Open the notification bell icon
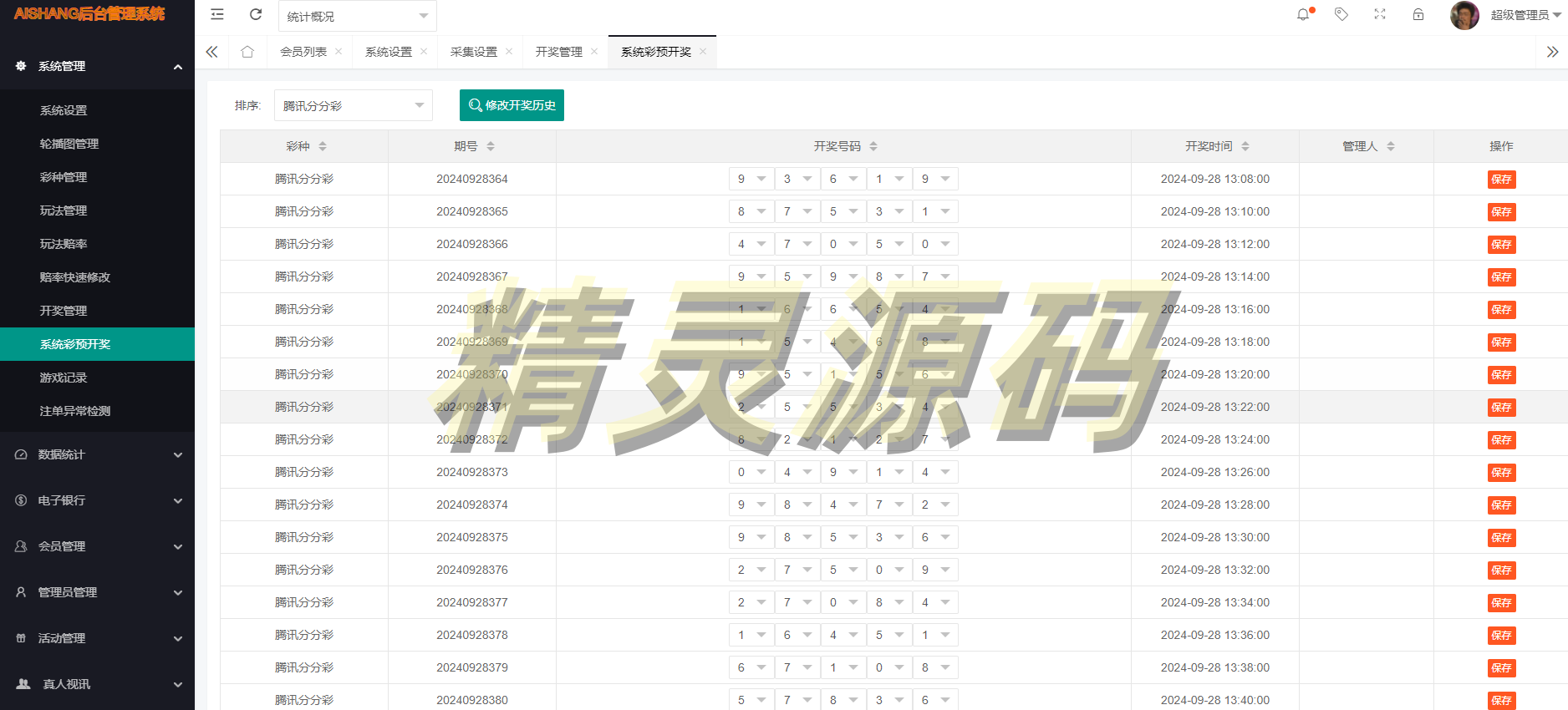 tap(1303, 14)
